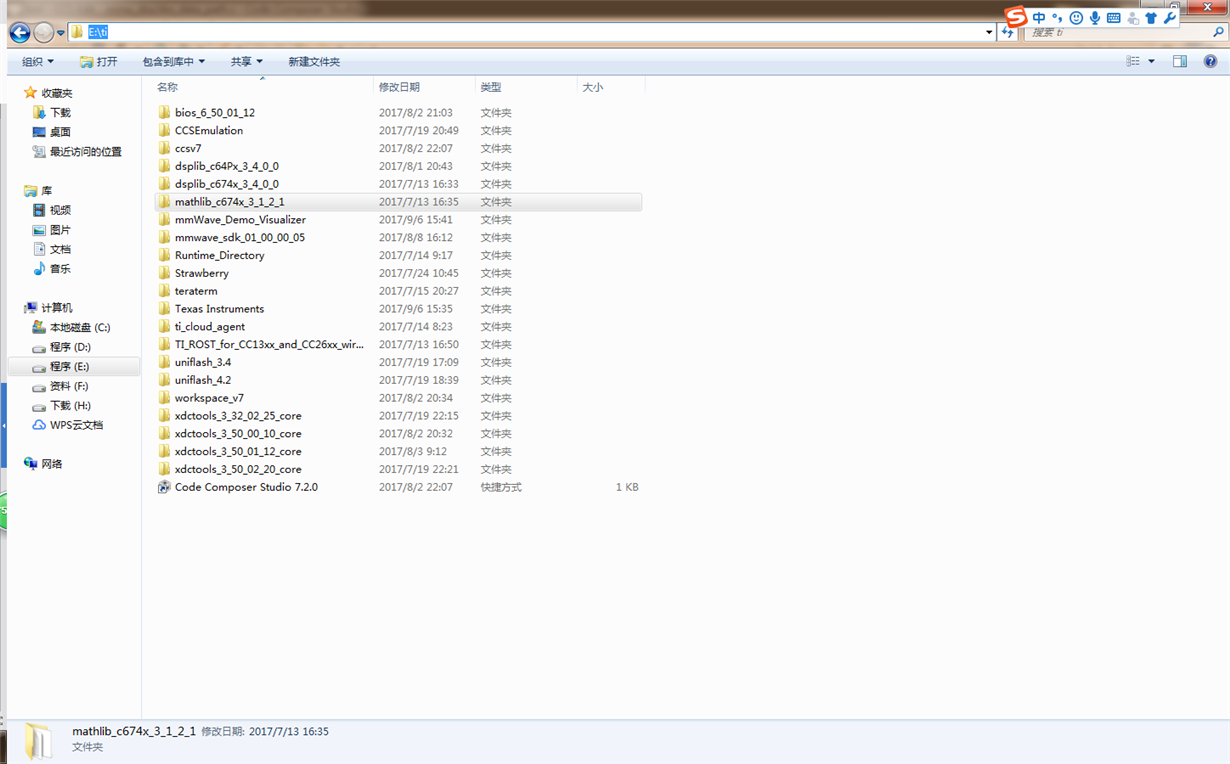This screenshot has width=1230, height=764.
Task: Open 下载 (H:) drive
Action: (70, 406)
